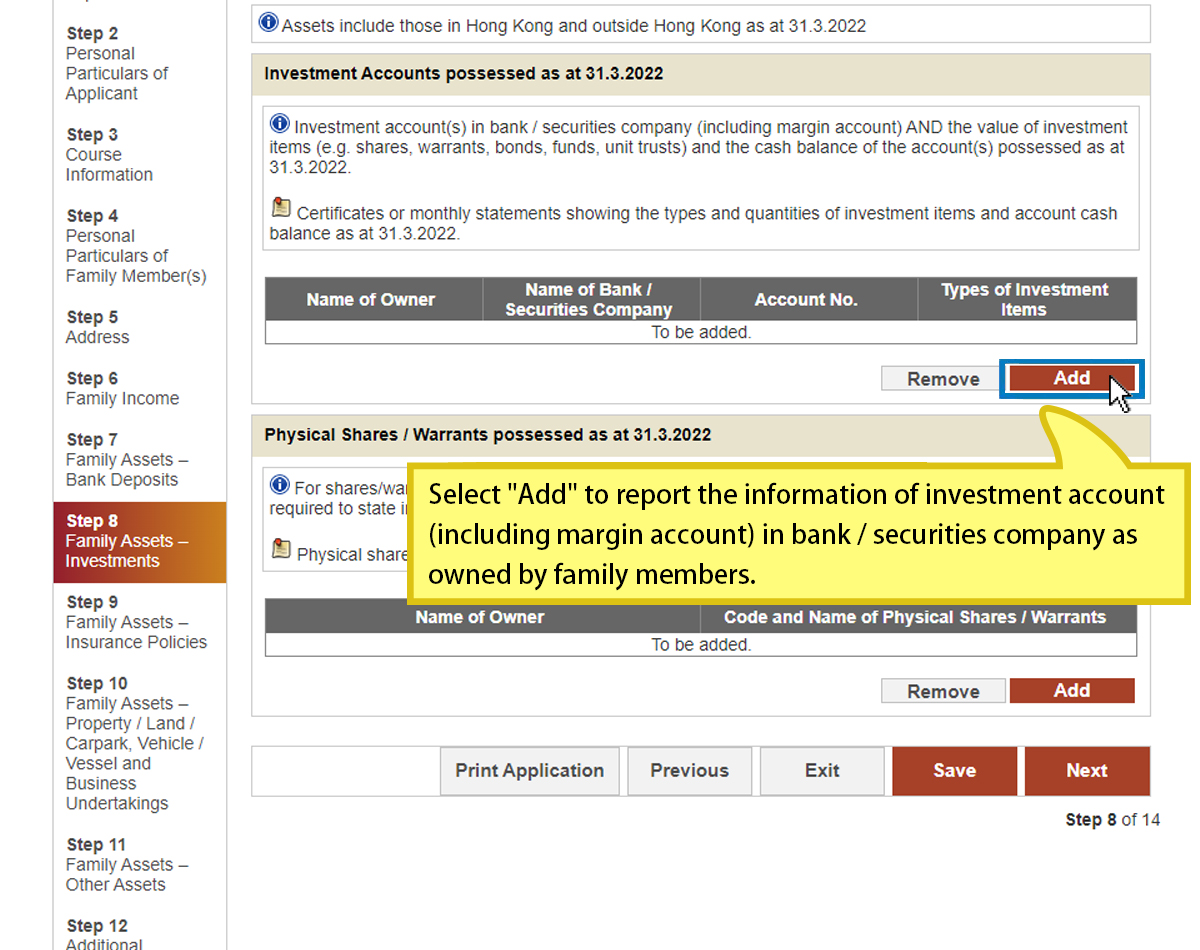Select Add for Physical Shares / Warrants
The width and height of the screenshot is (1200, 950).
click(x=1072, y=690)
